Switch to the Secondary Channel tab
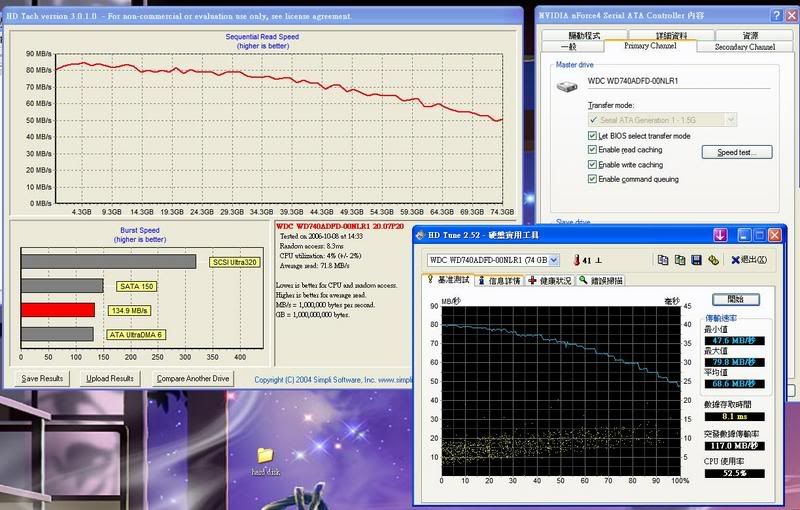 [x=744, y=47]
